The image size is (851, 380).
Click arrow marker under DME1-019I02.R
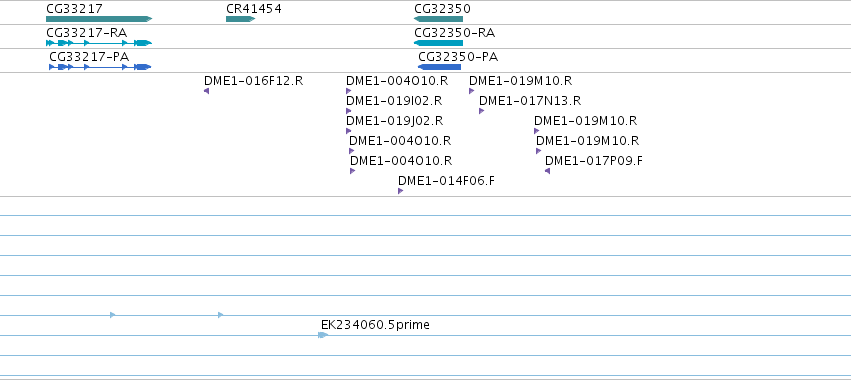pyautogui.click(x=348, y=111)
